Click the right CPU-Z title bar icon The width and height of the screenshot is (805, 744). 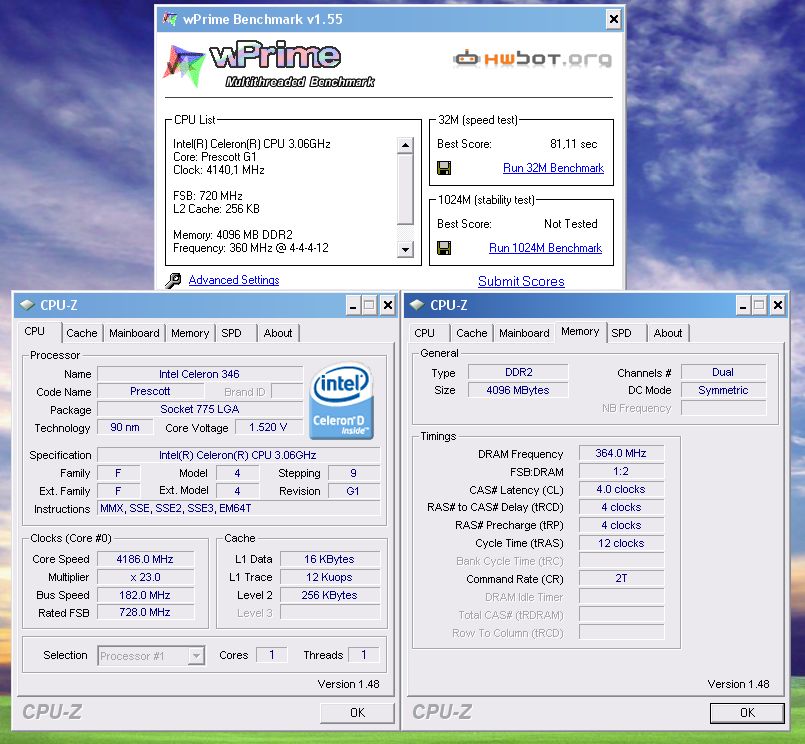417,305
